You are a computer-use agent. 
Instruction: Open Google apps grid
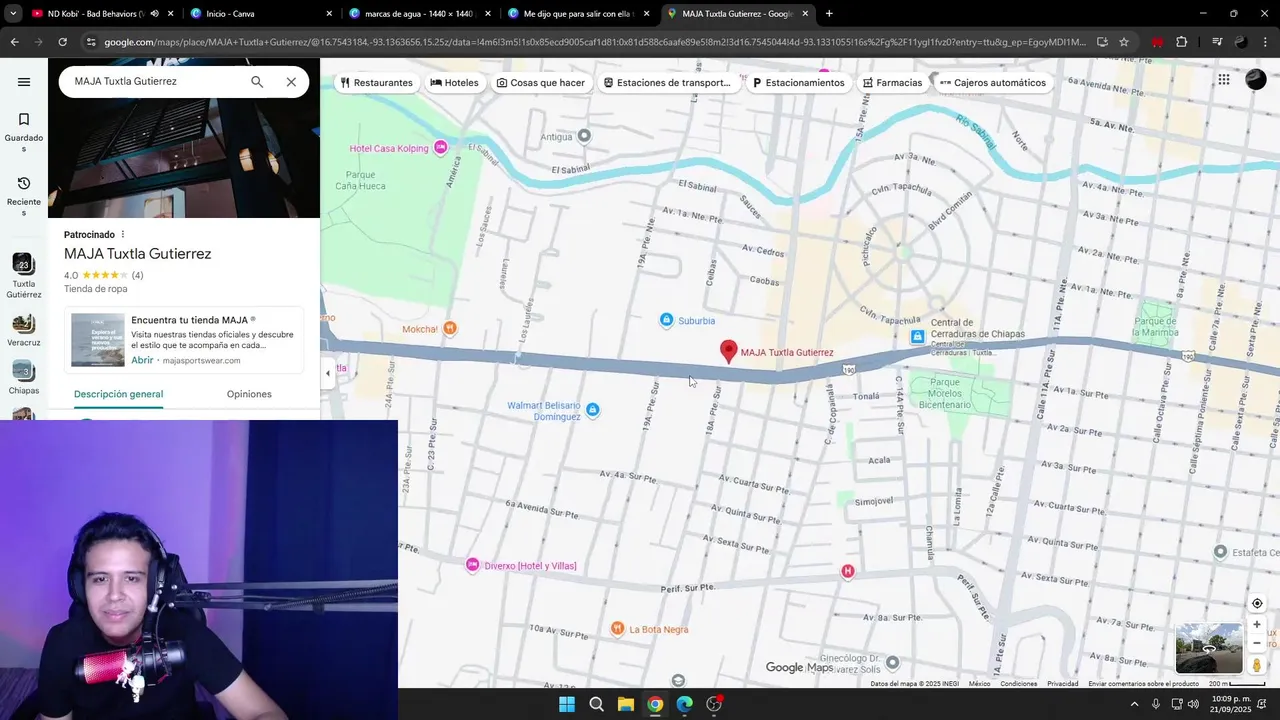(1224, 80)
